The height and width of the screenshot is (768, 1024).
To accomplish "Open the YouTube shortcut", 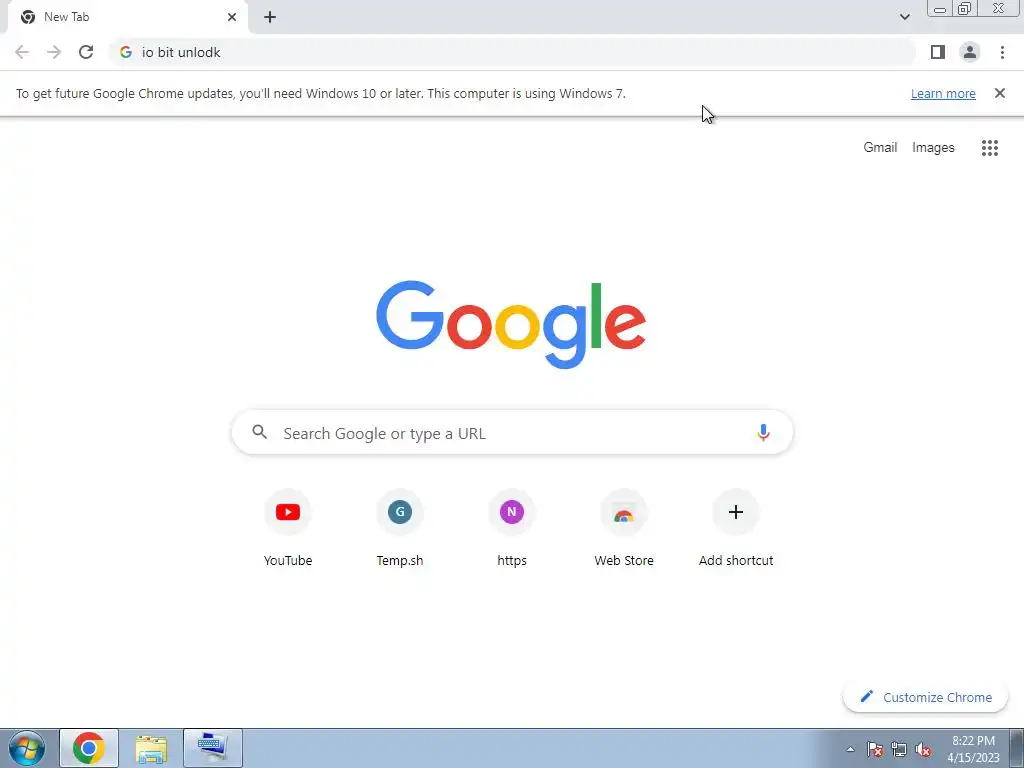I will pos(288,528).
